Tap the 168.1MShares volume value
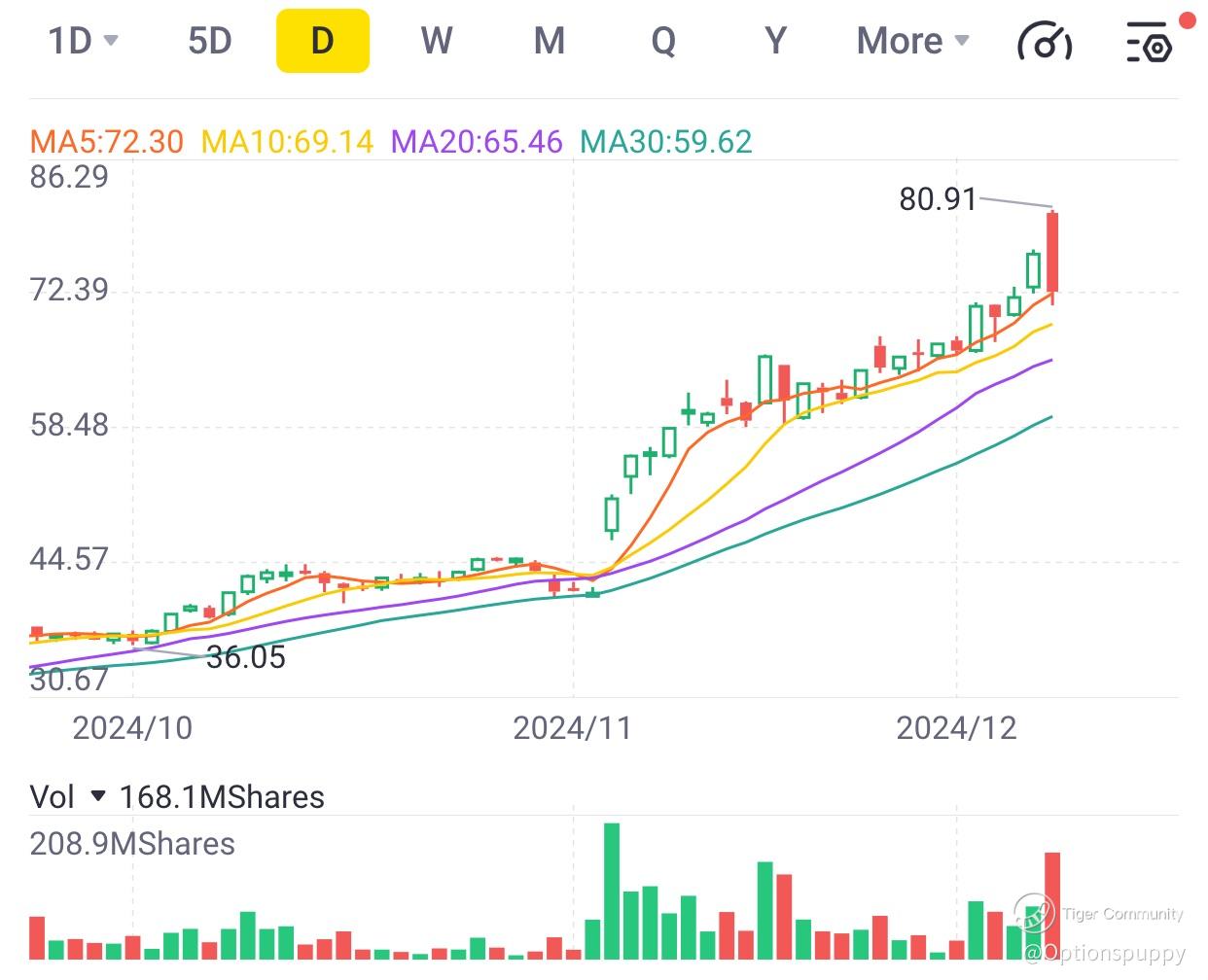The height and width of the screenshot is (980, 1208). (x=222, y=797)
